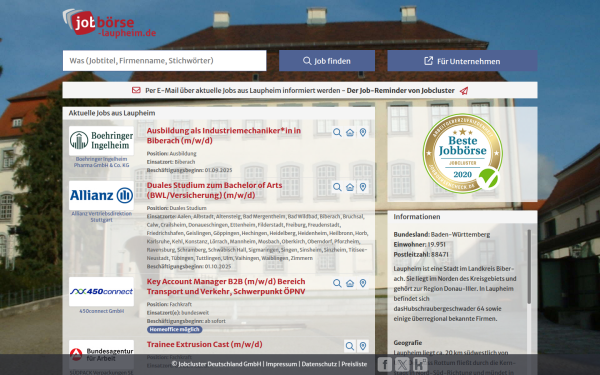The width and height of the screenshot is (600, 375).
Task: Click the map pin icon of the Key Account Manager job
Action: (x=363, y=283)
